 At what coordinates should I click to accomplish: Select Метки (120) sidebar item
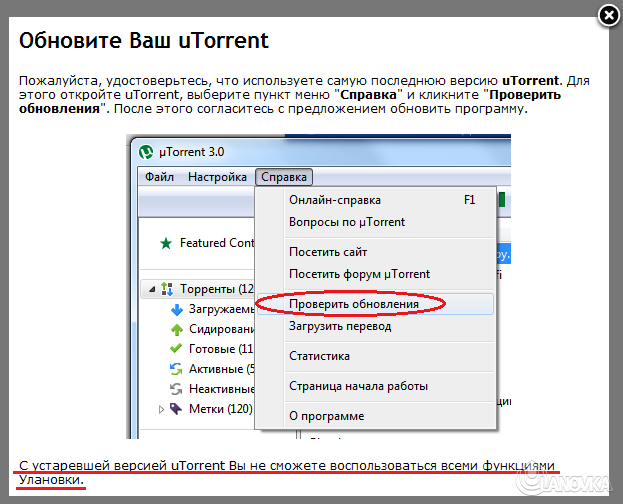pyautogui.click(x=221, y=409)
